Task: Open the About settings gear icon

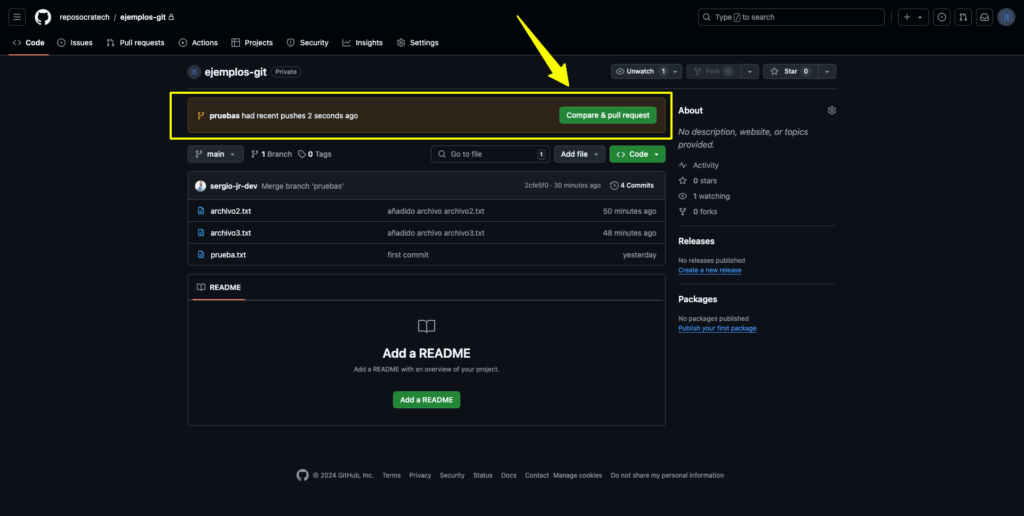Action: [831, 110]
